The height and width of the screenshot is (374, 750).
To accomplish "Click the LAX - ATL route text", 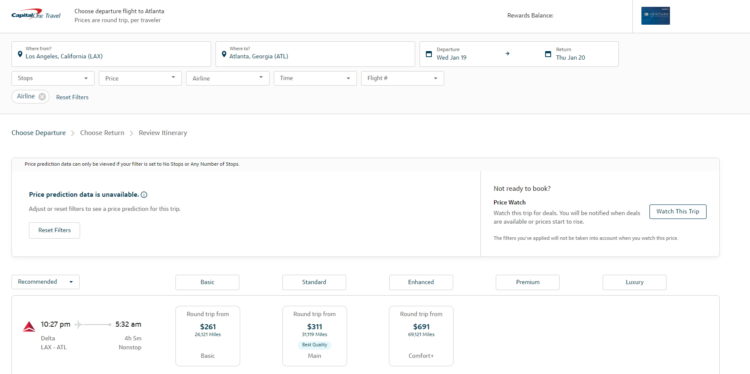I will coord(54,347).
